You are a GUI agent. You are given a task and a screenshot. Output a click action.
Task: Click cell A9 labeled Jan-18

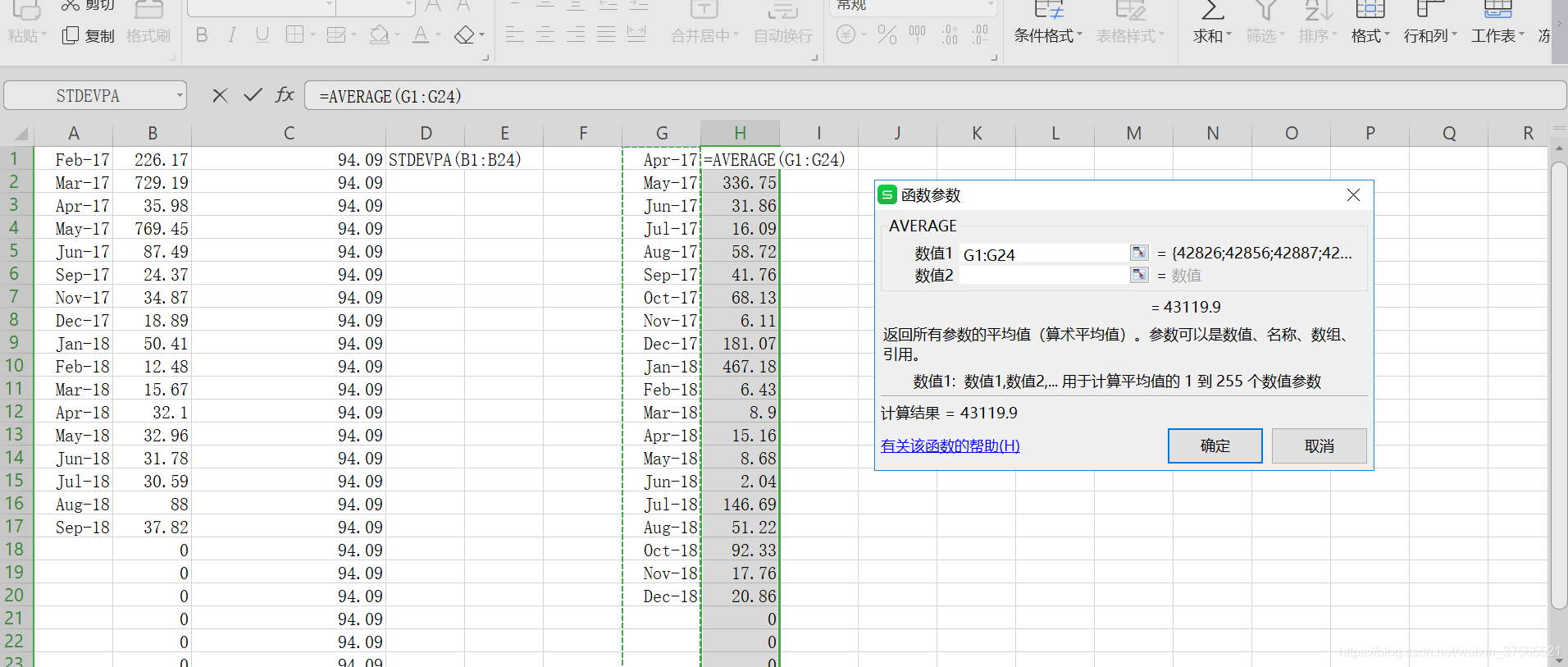coord(73,344)
